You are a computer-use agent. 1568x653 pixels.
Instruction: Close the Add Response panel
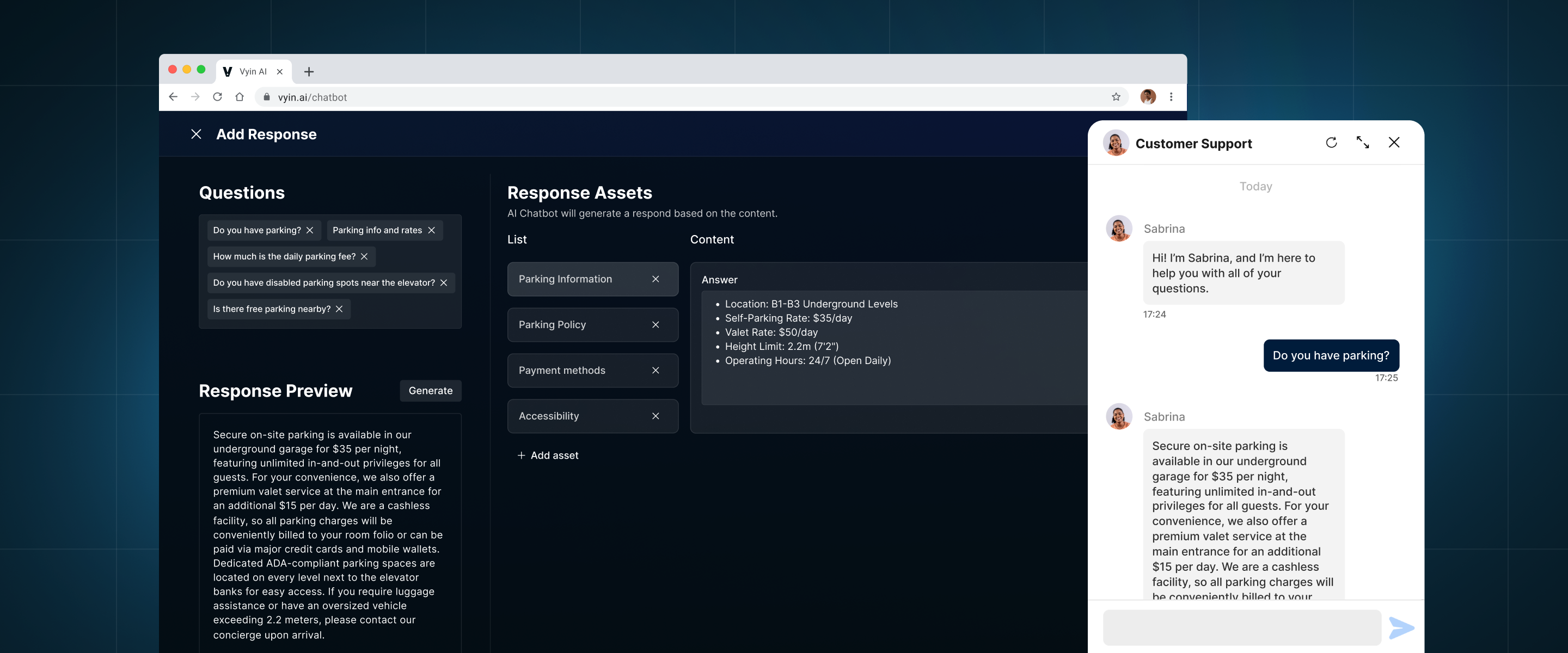pos(196,134)
